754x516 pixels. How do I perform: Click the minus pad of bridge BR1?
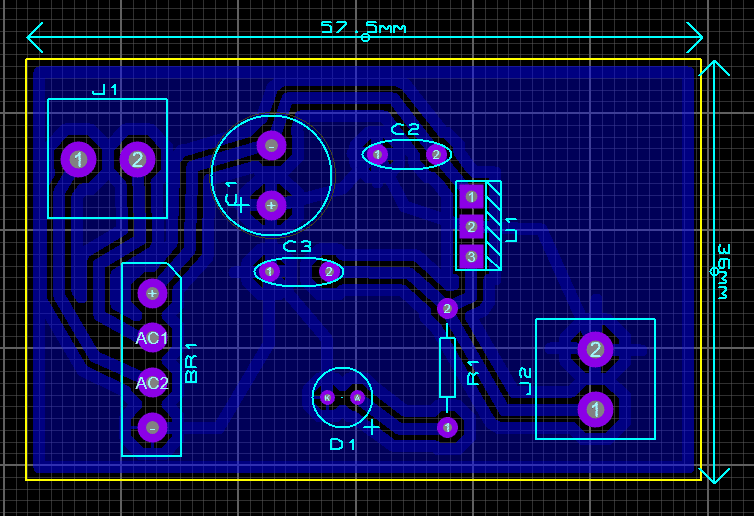coord(152,427)
